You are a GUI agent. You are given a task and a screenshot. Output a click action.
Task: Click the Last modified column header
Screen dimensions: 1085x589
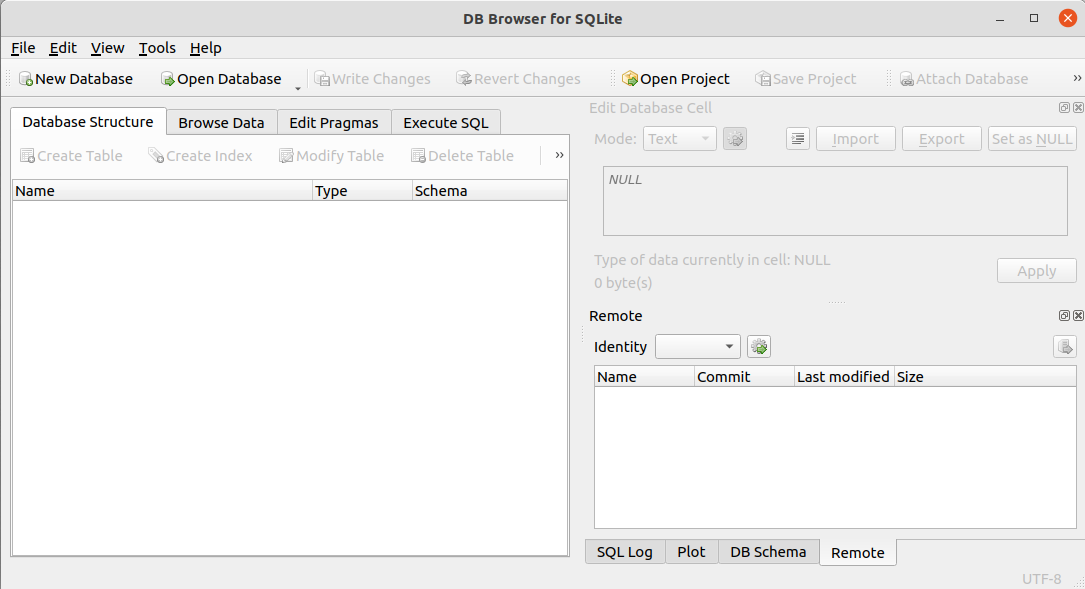click(x=844, y=377)
